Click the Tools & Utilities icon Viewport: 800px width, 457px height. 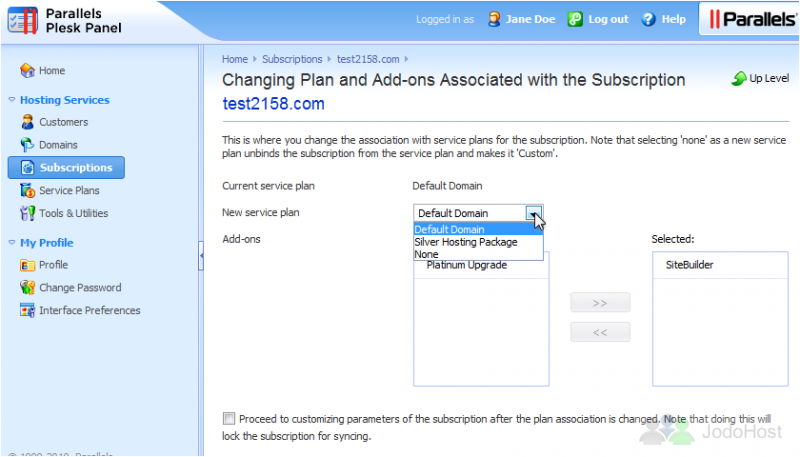pyautogui.click(x=27, y=213)
